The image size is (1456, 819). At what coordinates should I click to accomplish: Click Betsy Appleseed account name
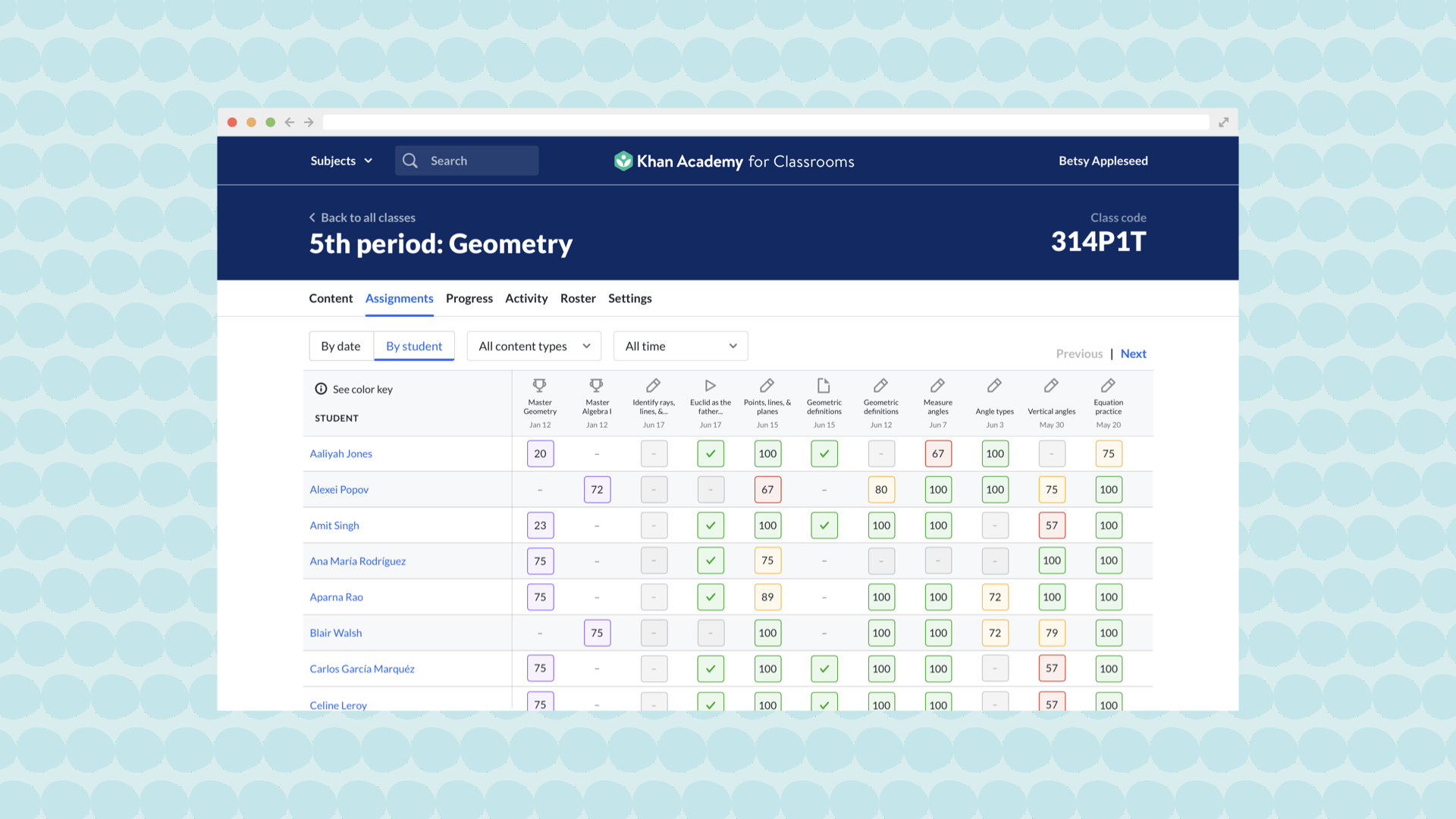tap(1103, 161)
